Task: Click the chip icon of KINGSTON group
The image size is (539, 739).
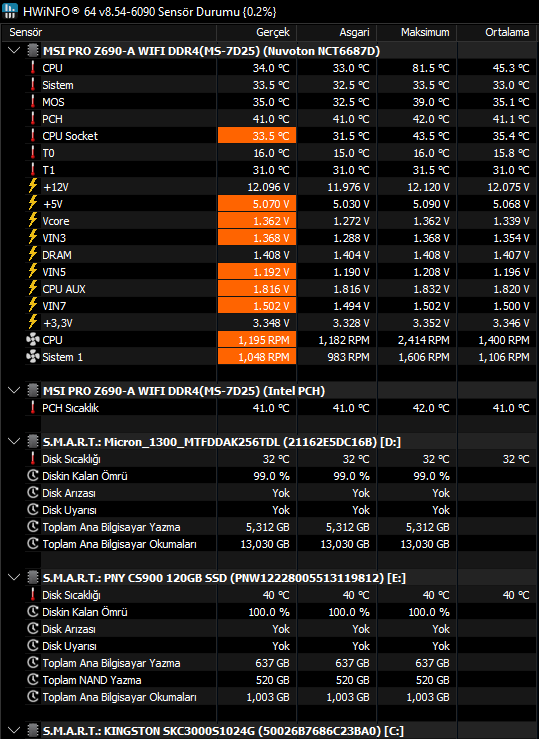Action: click(x=33, y=731)
